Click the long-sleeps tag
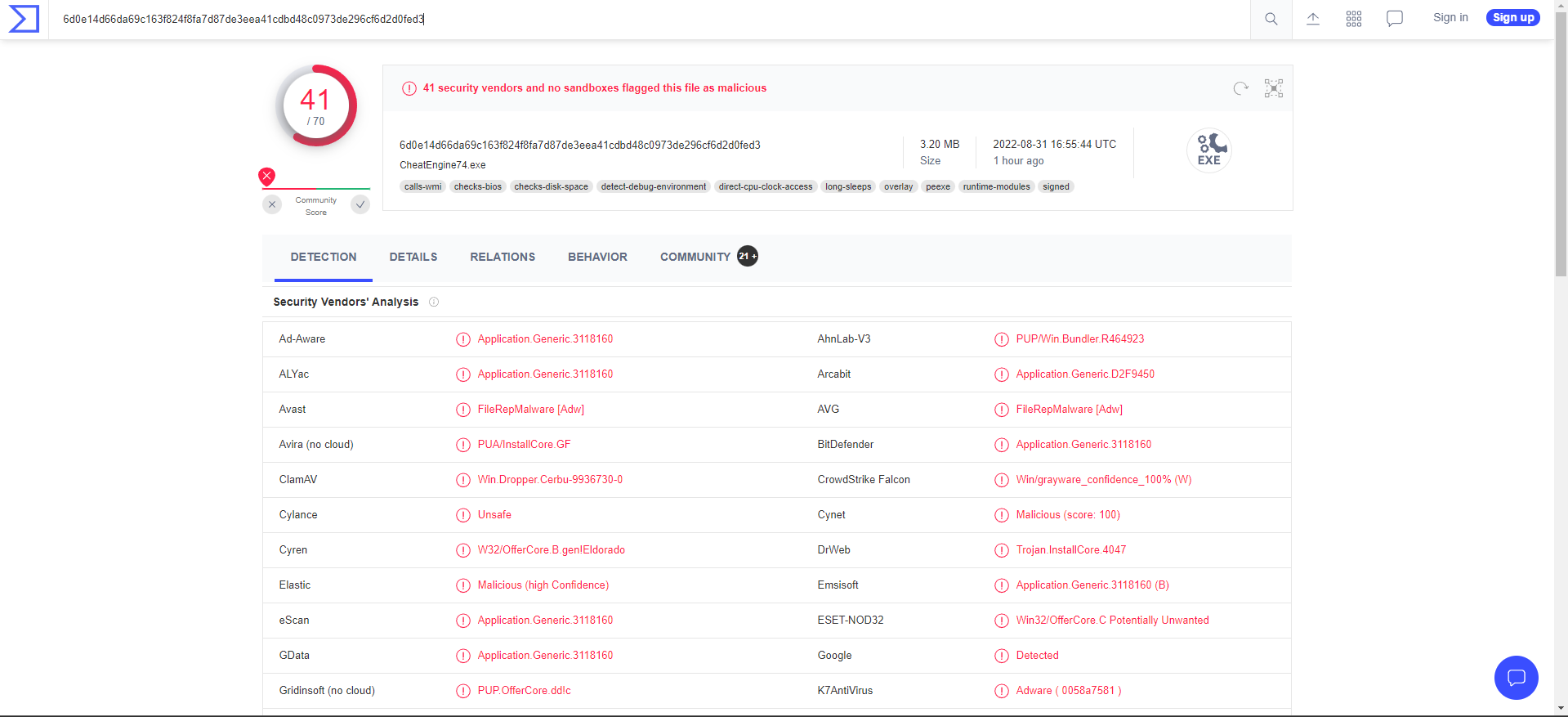The width and height of the screenshot is (1568, 717). coord(848,186)
